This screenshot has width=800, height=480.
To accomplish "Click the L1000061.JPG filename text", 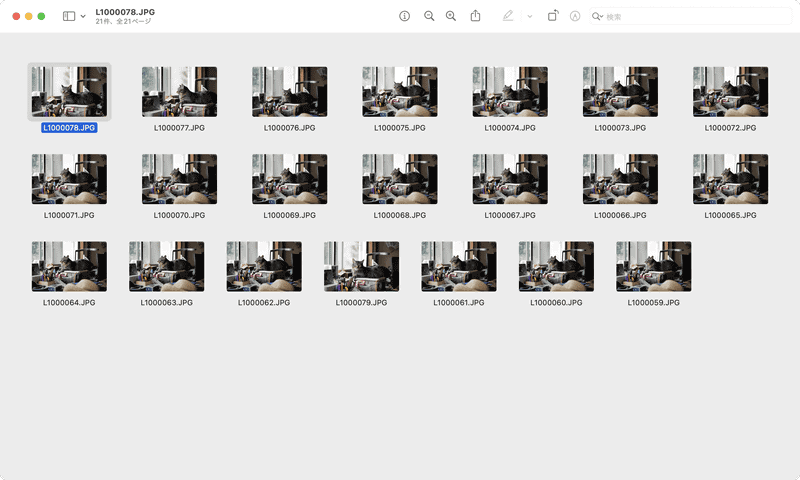I will tap(459, 302).
